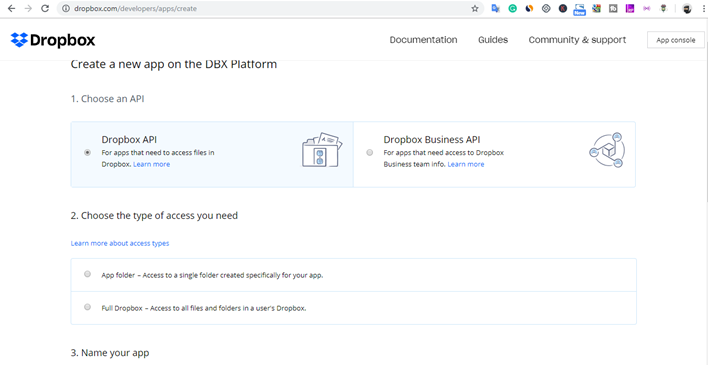Open the orange and navy swirl extension
Screen dimensions: 708x365
pyautogui.click(x=529, y=9)
